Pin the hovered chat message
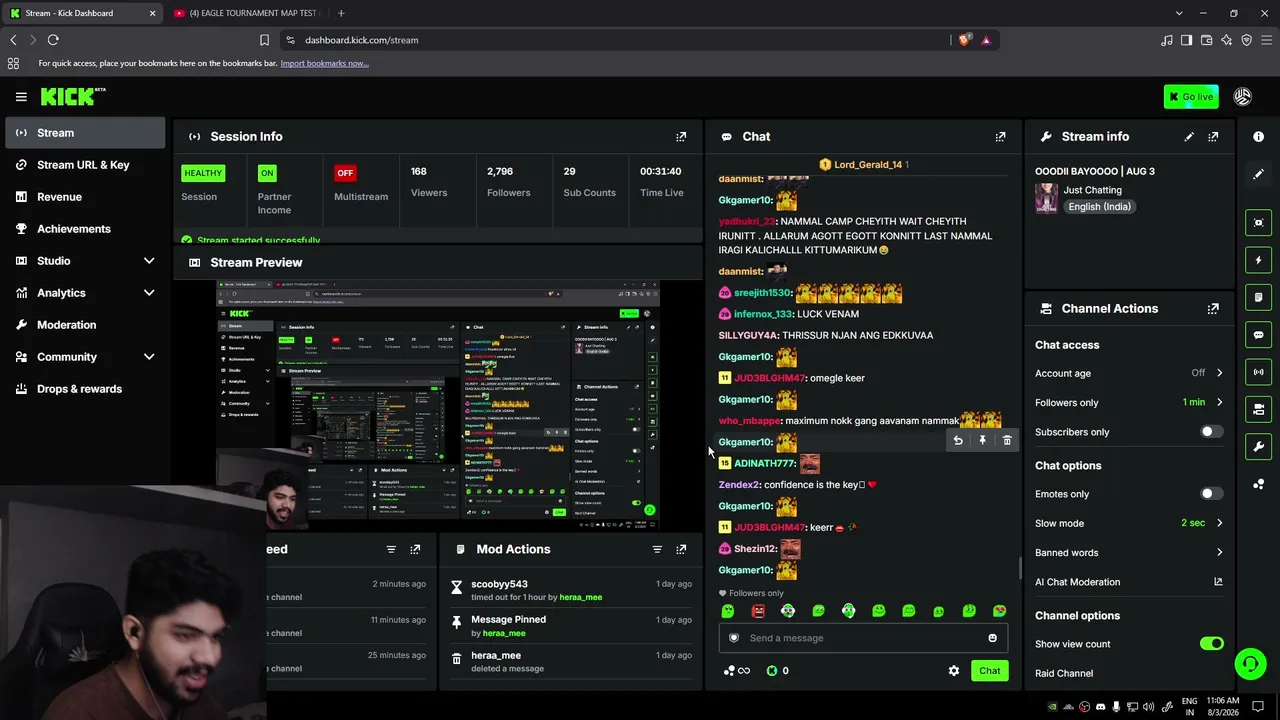The image size is (1280, 720). [982, 441]
